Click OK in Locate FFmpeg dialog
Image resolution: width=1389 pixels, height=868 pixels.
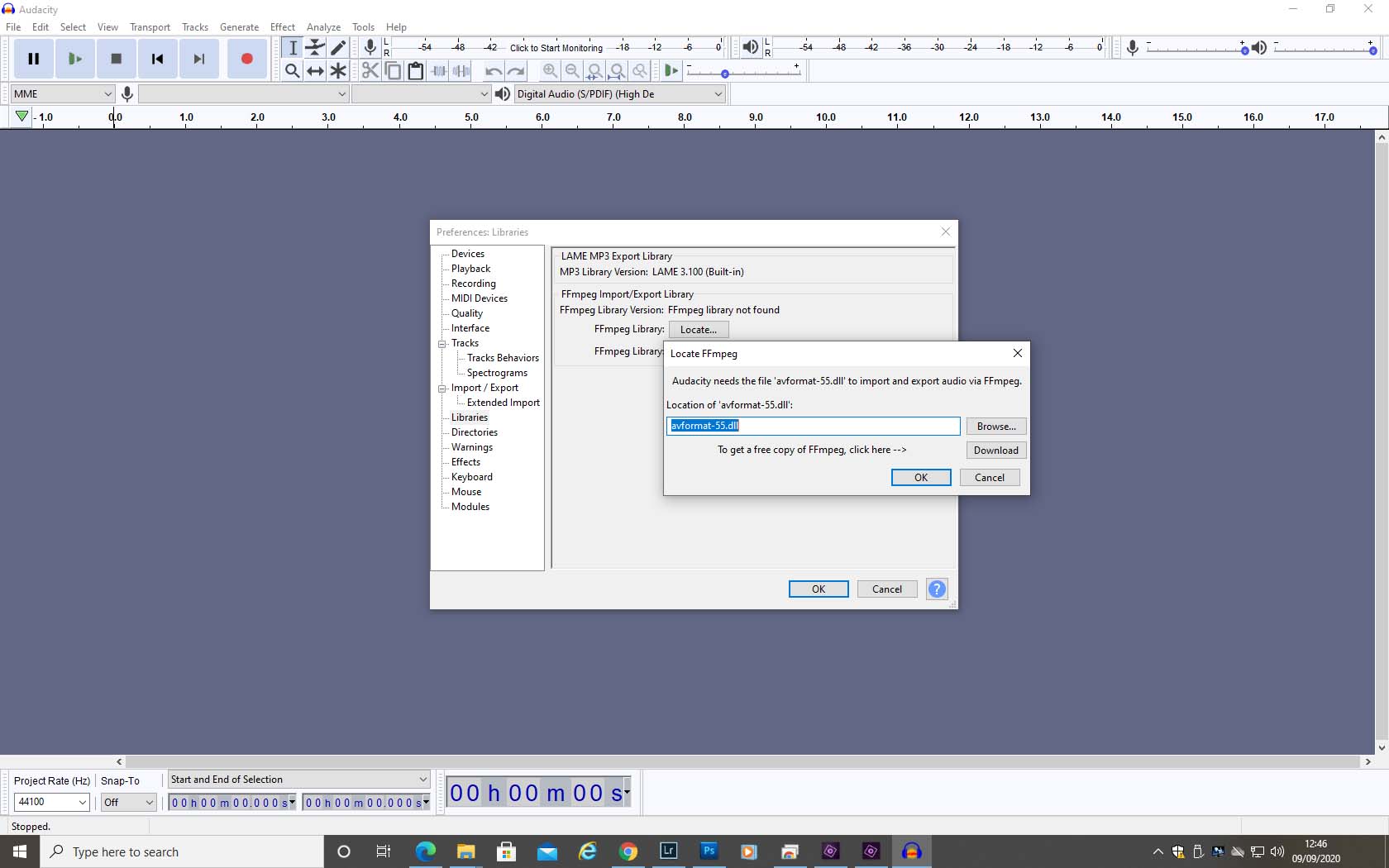(921, 478)
